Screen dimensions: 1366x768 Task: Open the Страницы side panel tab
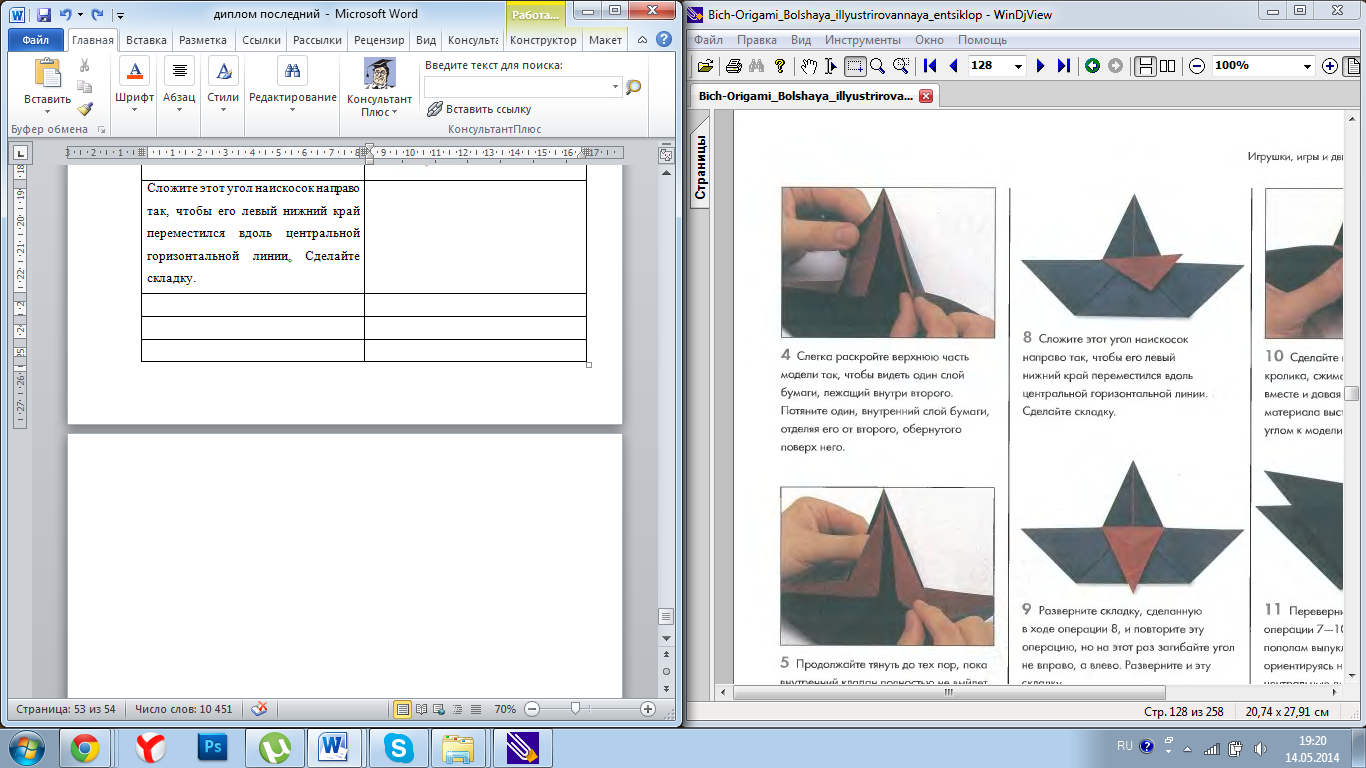pyautogui.click(x=701, y=167)
